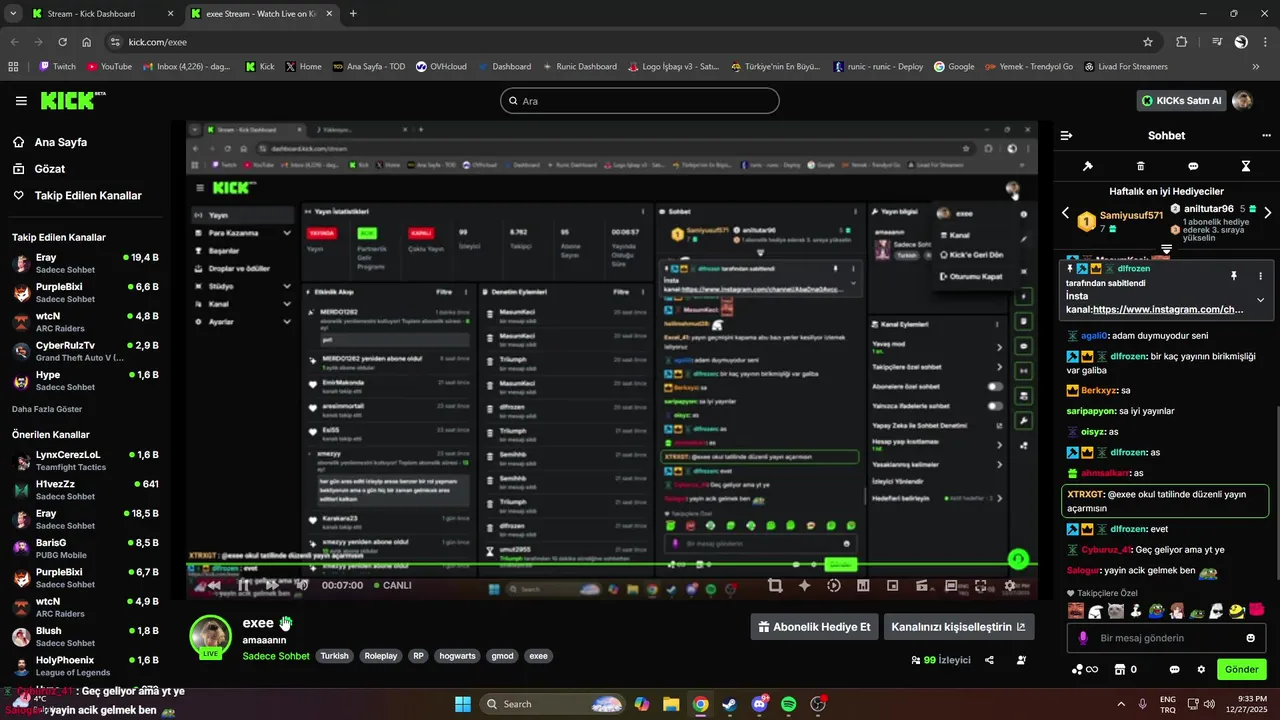Open the profile avatar in top bar
Screen dimensions: 1280x720
[x=1243, y=100]
